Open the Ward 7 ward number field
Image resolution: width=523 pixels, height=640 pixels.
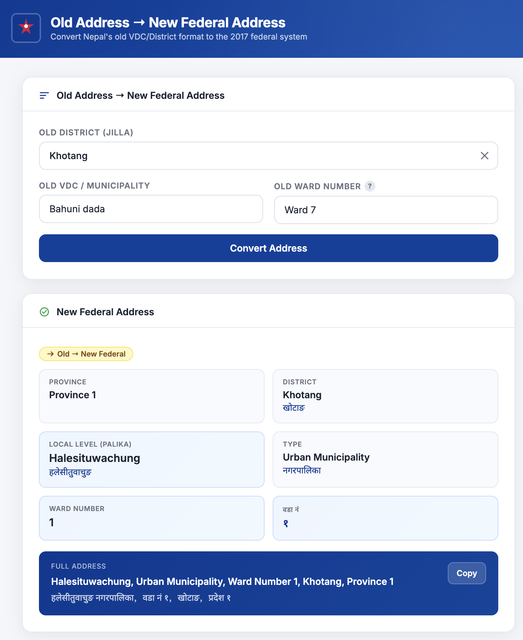point(386,210)
